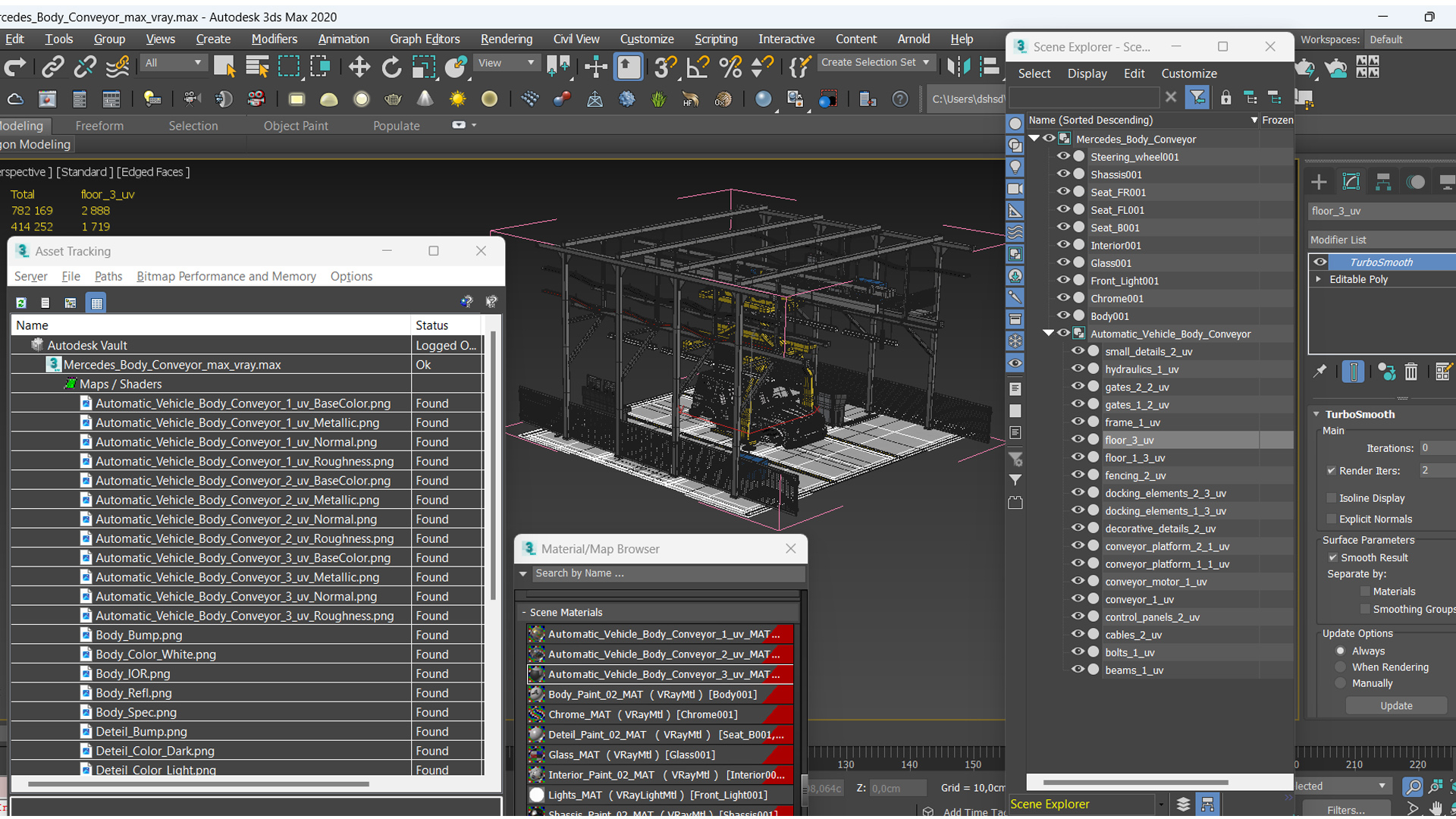Click the zoom magnifier icon in viewport controls
Screen dimensions: 1456x819
pyautogui.click(x=1413, y=786)
